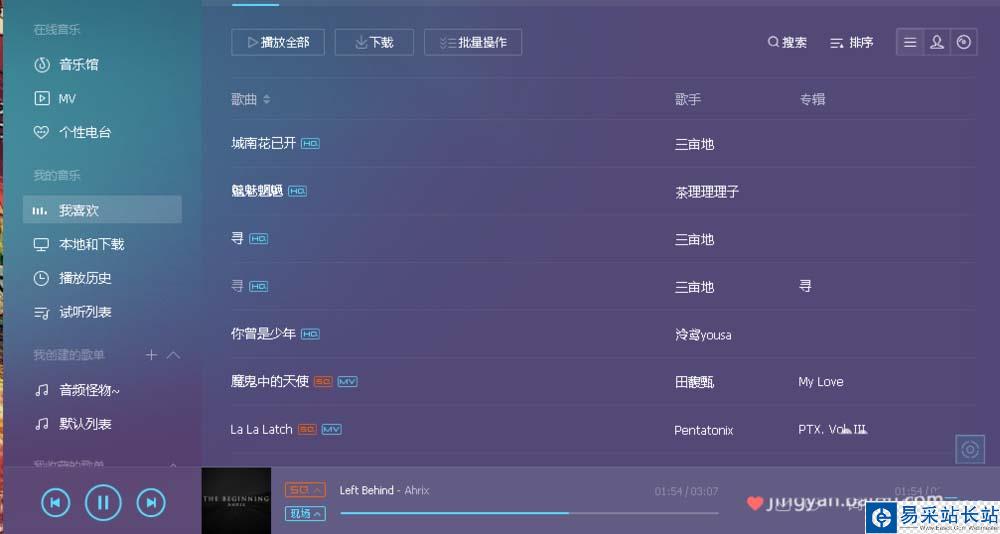The image size is (1000, 534).
Task: Switch to list view icon
Action: point(910,42)
